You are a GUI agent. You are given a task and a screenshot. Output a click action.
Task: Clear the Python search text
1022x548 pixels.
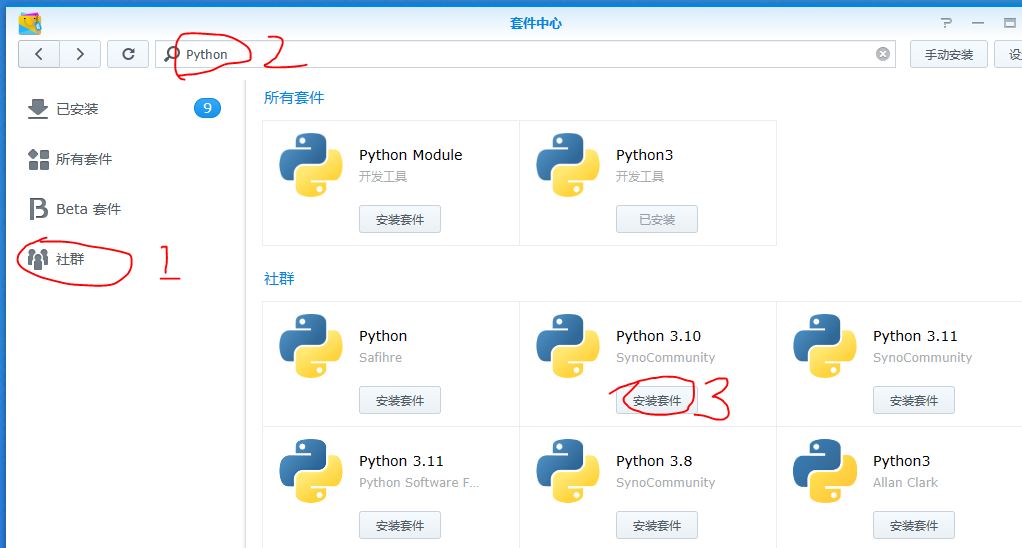coord(883,54)
